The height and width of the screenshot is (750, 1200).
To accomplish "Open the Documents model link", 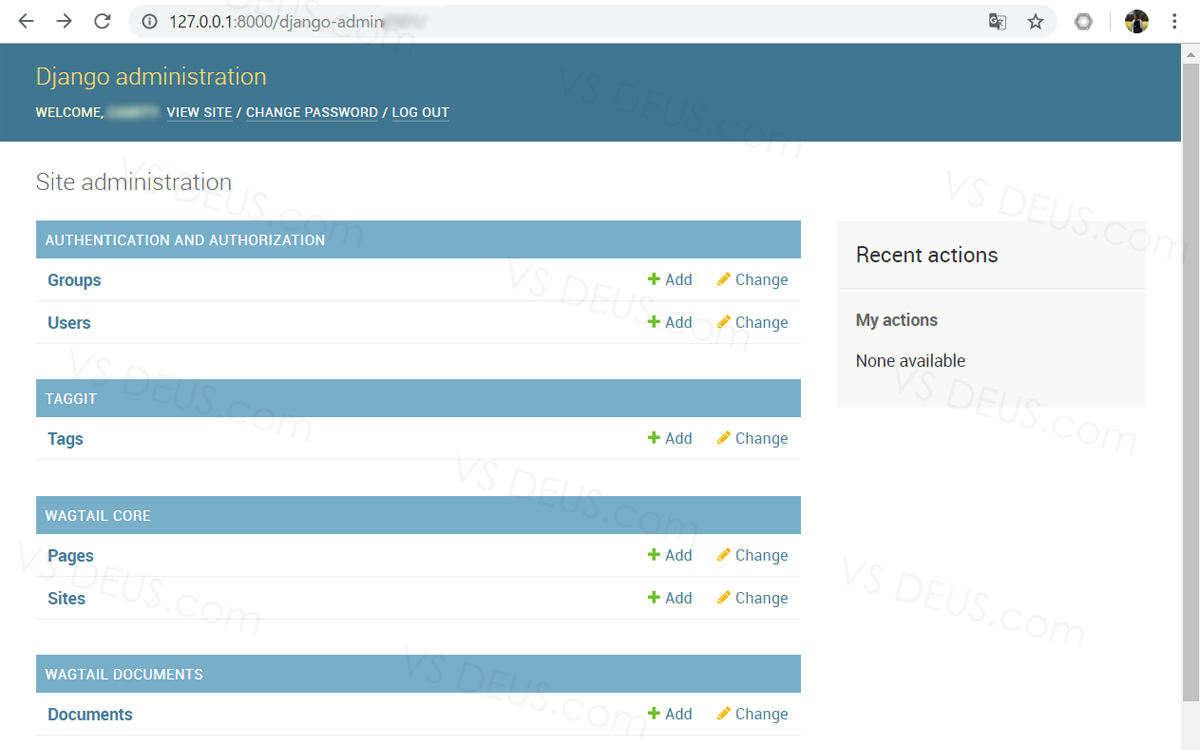I will (x=90, y=715).
